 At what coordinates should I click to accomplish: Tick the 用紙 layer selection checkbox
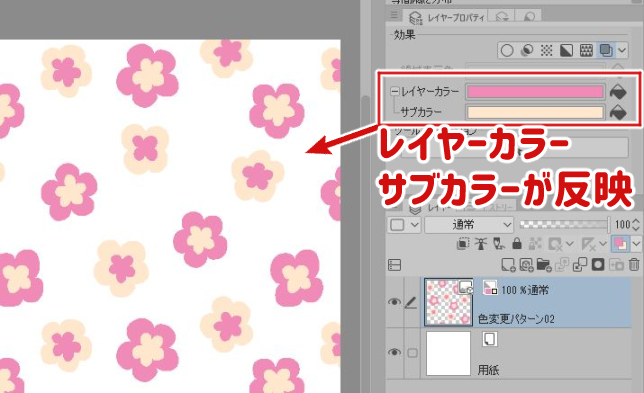pyautogui.click(x=412, y=353)
